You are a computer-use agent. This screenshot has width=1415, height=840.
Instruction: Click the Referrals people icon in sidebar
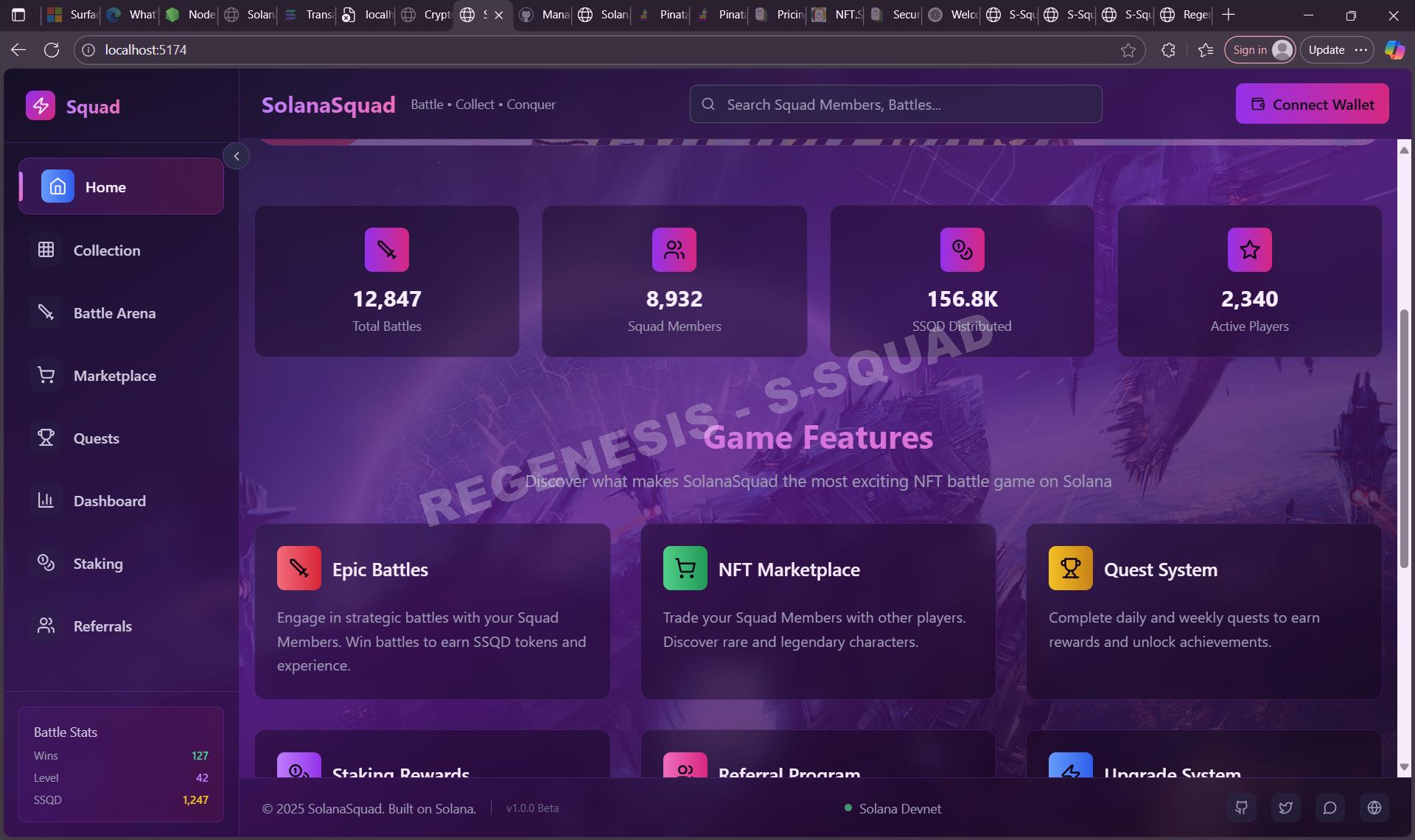(46, 626)
